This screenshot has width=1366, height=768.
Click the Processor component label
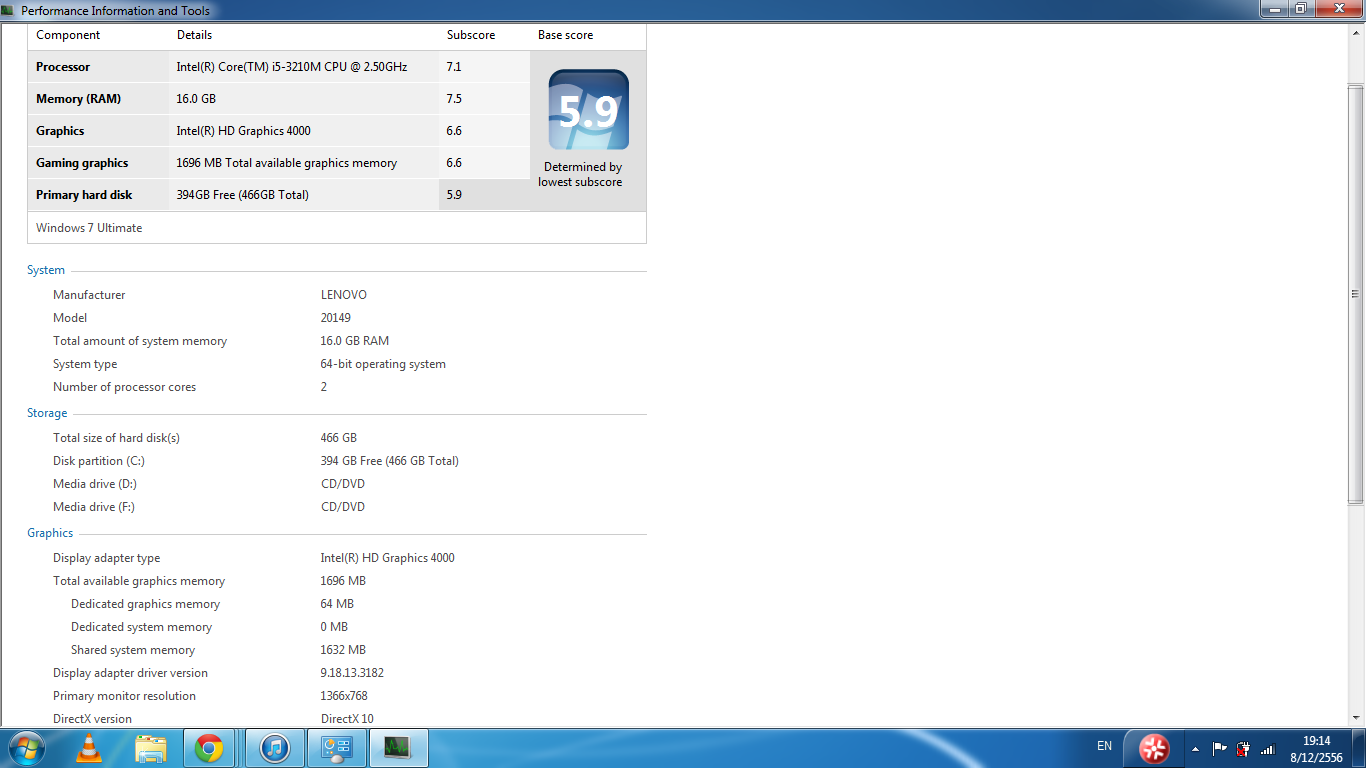pyautogui.click(x=63, y=67)
